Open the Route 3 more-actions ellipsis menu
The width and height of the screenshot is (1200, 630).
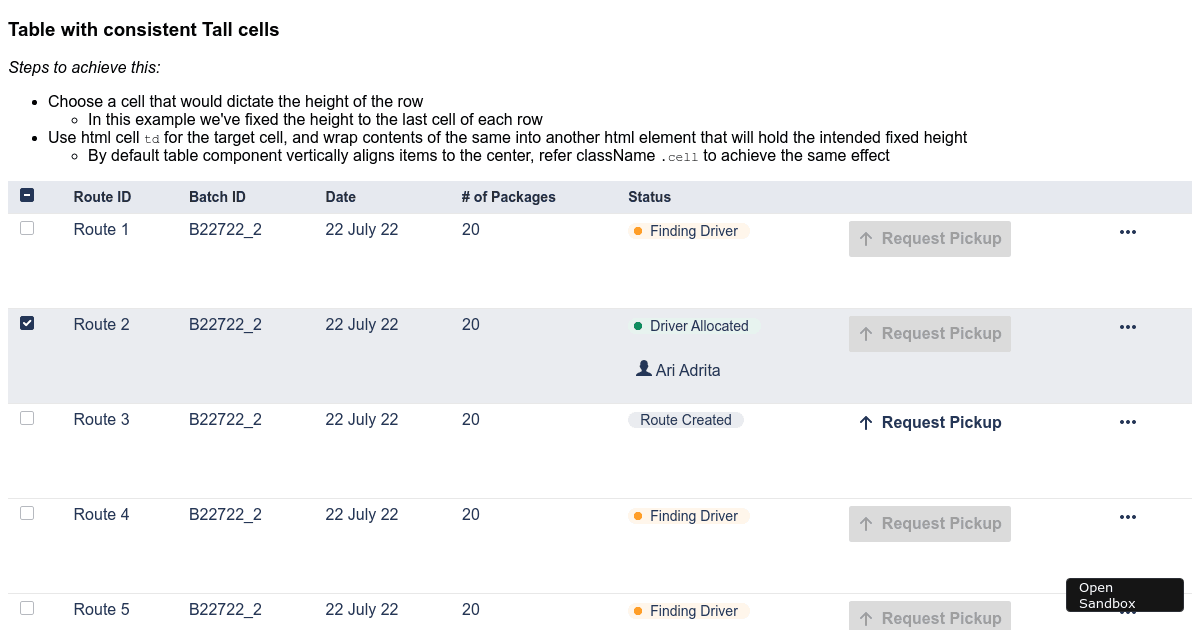pos(1128,422)
